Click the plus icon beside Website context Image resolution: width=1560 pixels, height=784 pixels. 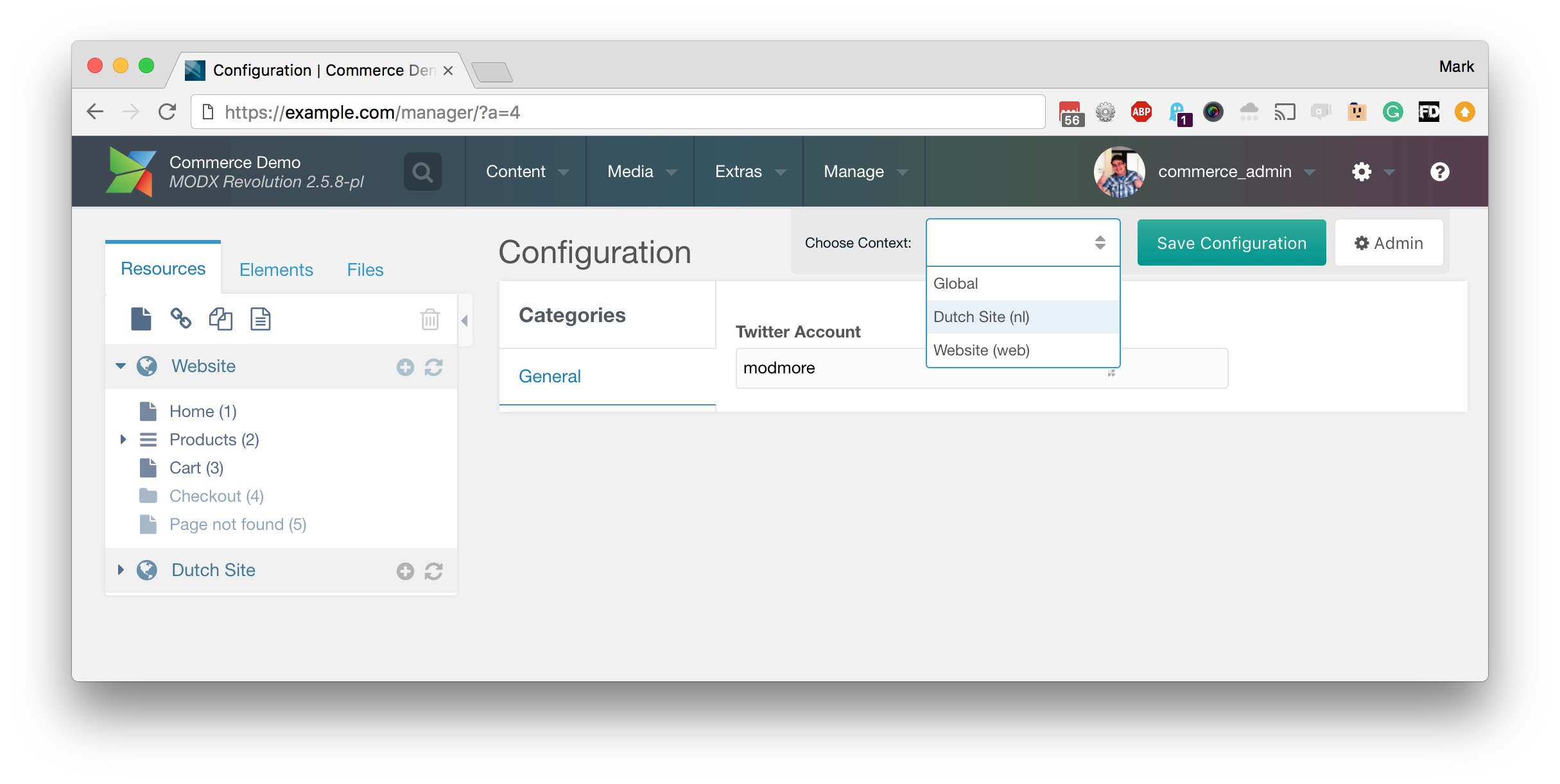(405, 367)
